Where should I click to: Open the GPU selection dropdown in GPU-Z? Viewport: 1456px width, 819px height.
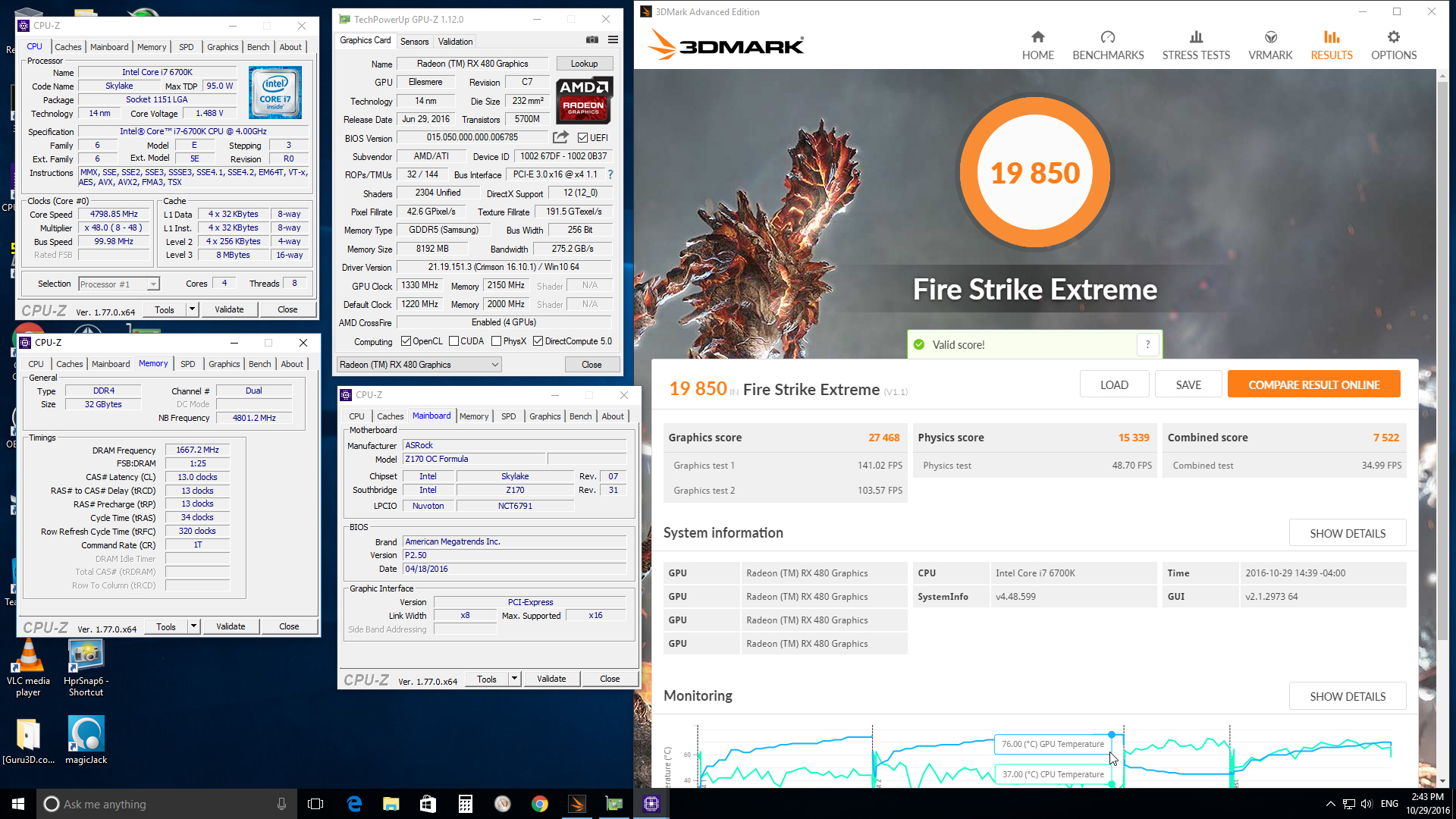419,365
